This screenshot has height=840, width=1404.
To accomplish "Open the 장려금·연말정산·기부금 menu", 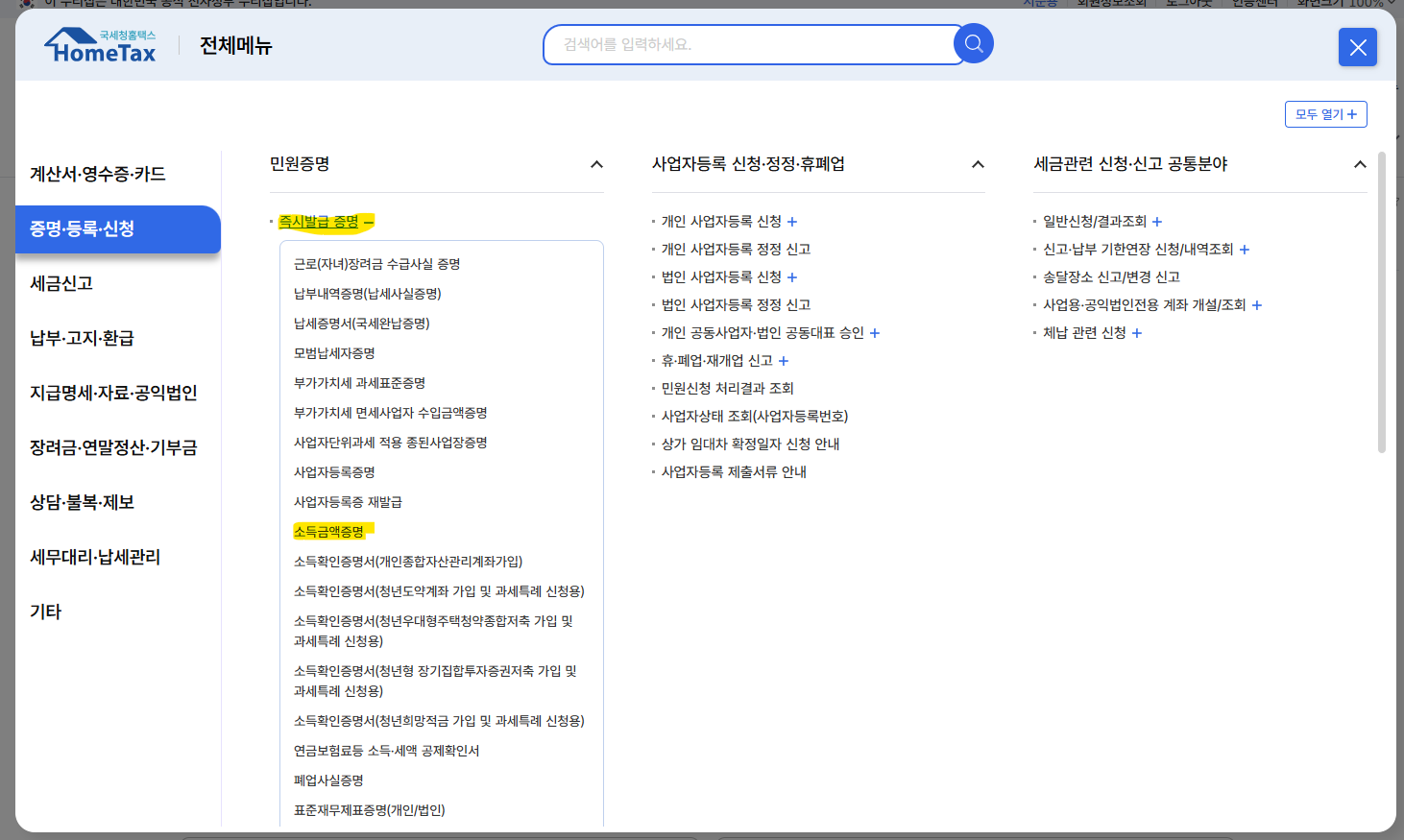I will [113, 447].
